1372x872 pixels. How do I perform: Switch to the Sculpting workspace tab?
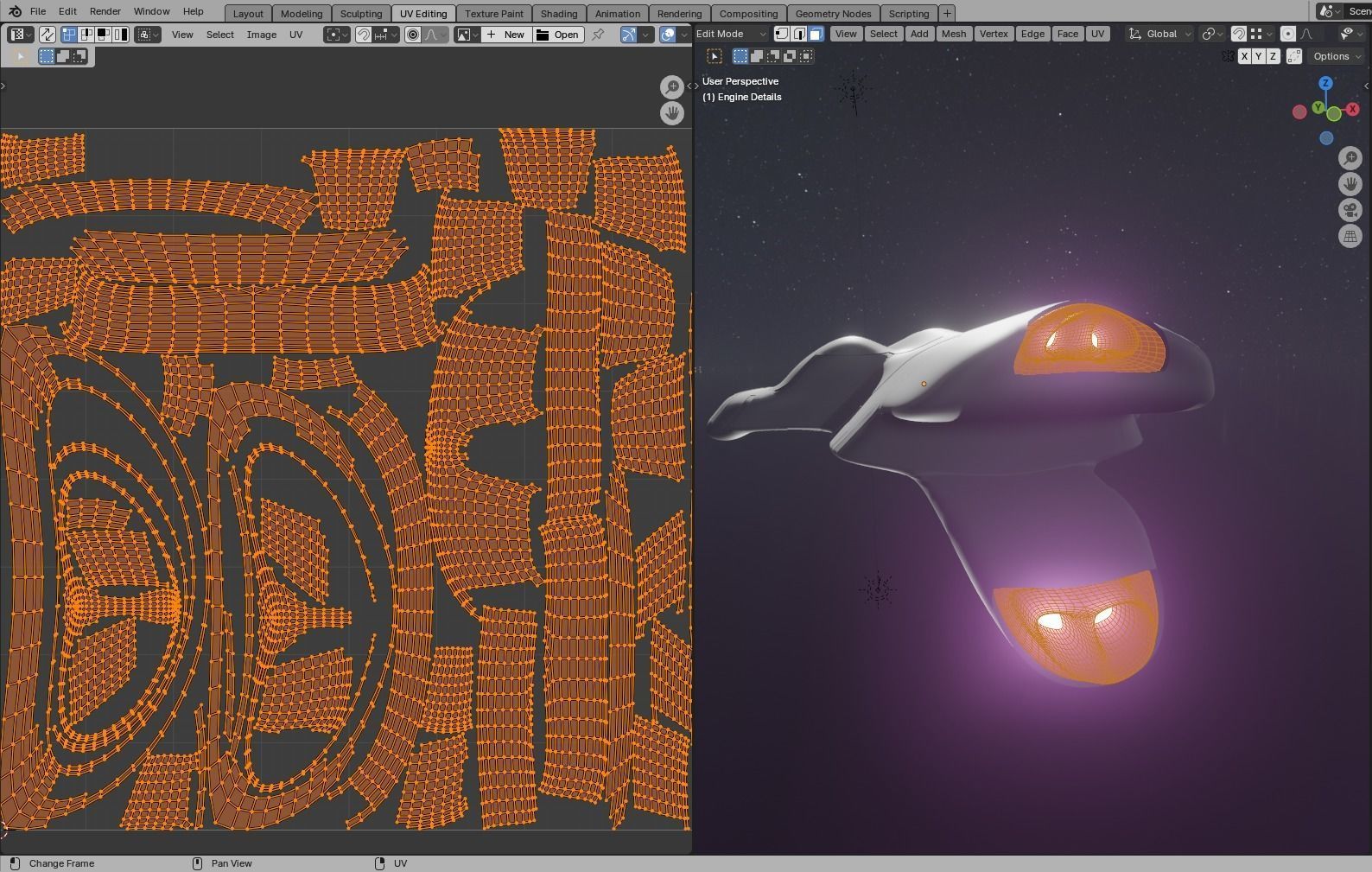pyautogui.click(x=361, y=14)
